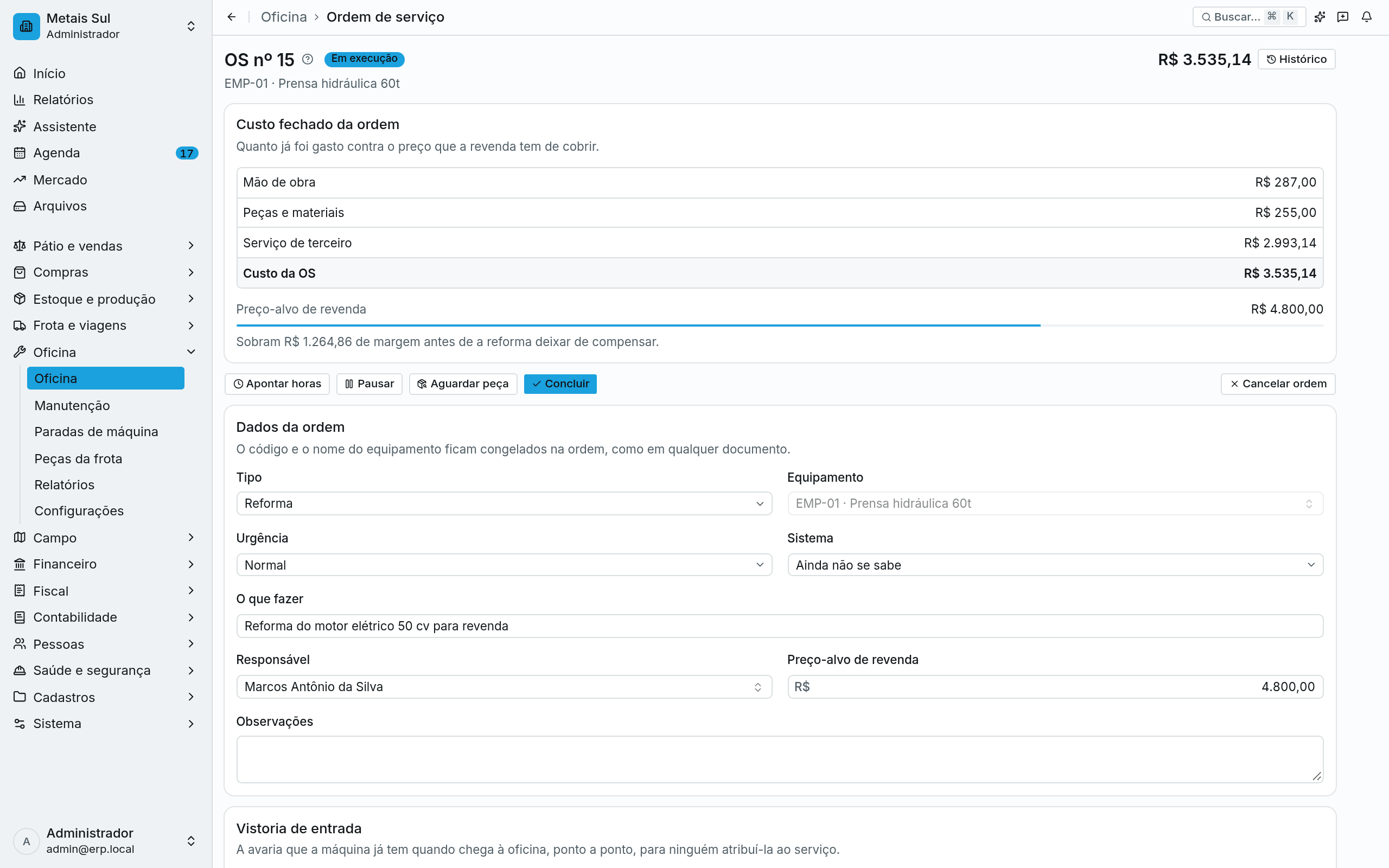
Task: Click the Administrador avatar in the sidebar footer
Action: [x=27, y=841]
